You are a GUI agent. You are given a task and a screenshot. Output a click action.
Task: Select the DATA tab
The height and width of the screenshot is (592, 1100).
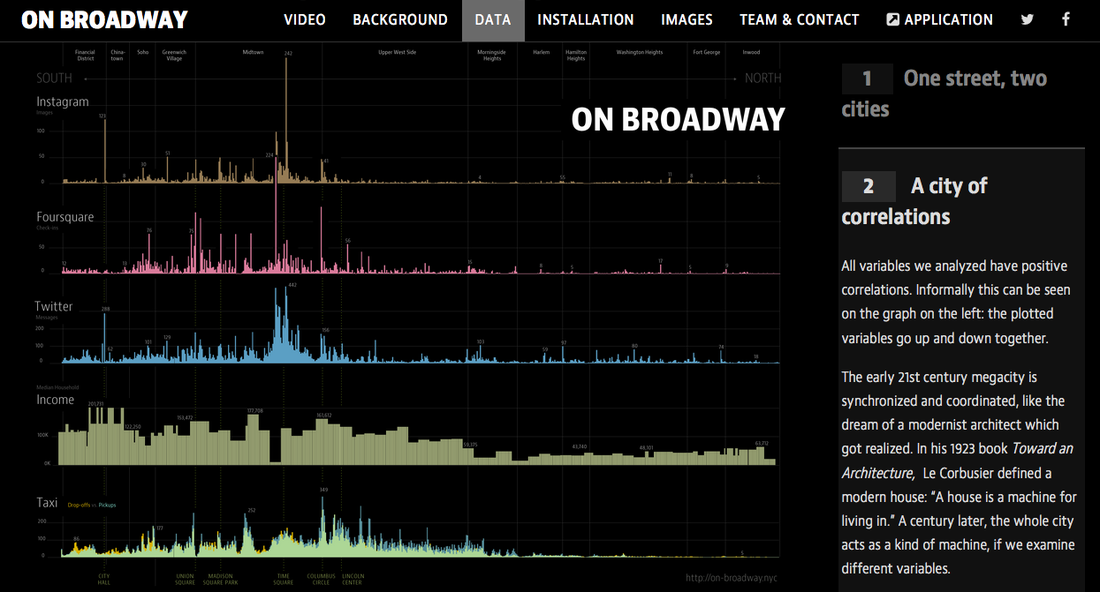[x=492, y=20]
